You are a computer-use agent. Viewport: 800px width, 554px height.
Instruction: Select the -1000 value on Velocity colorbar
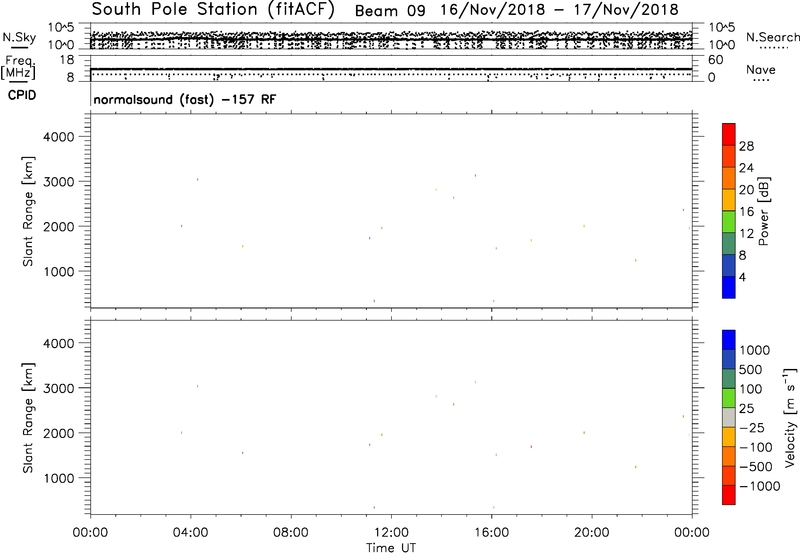click(x=759, y=486)
